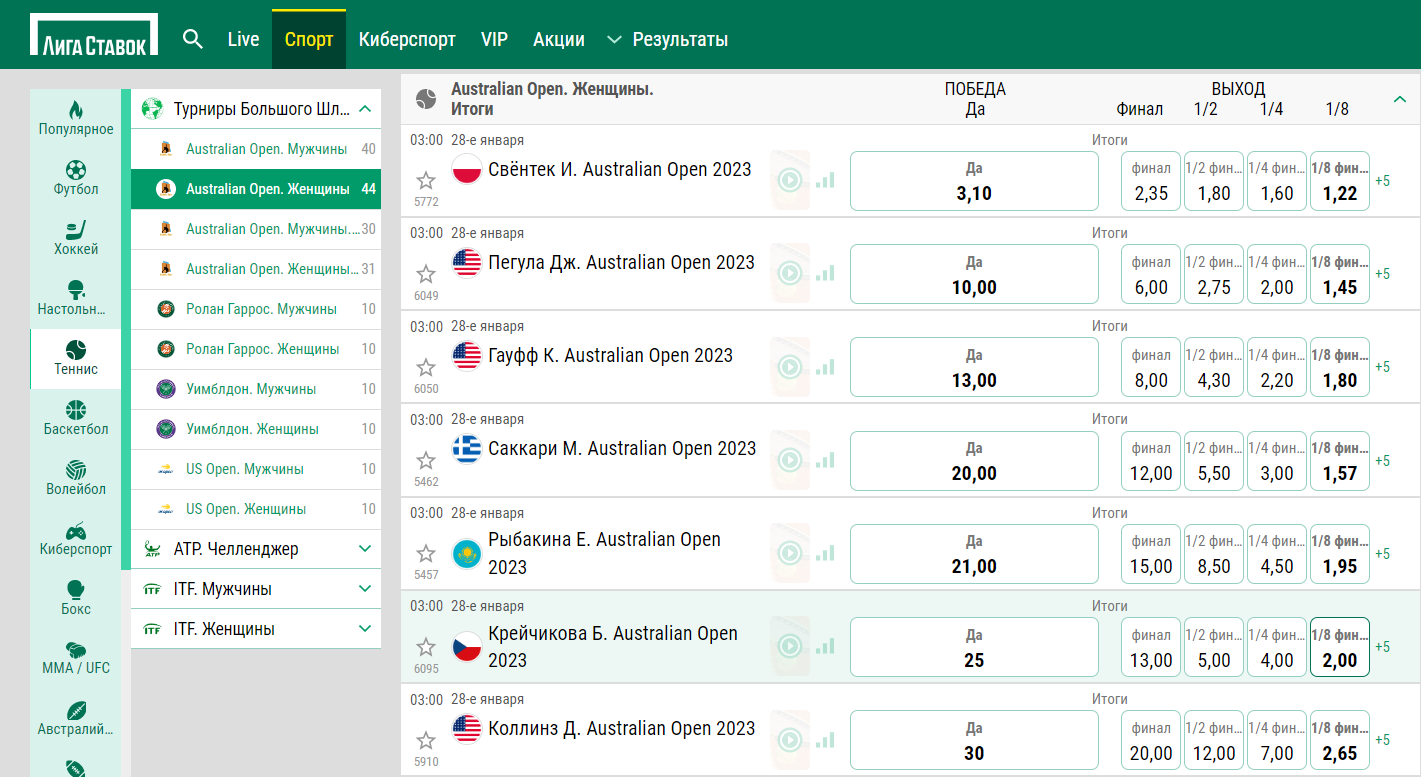Image resolution: width=1421 pixels, height=777 pixels.
Task: Favorite the Пегула Дж. event star
Action: pos(426,273)
